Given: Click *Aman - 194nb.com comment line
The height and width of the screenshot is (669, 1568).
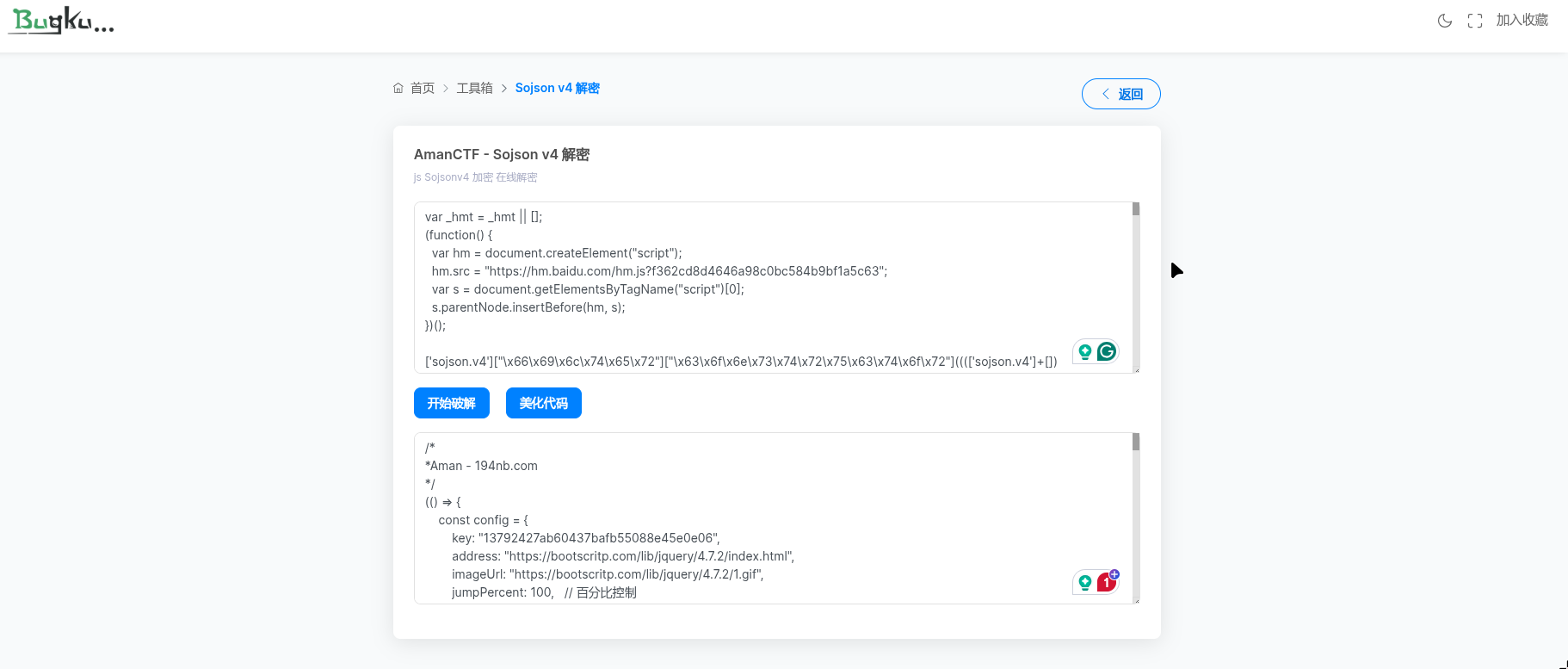Looking at the screenshot, I should (x=481, y=466).
